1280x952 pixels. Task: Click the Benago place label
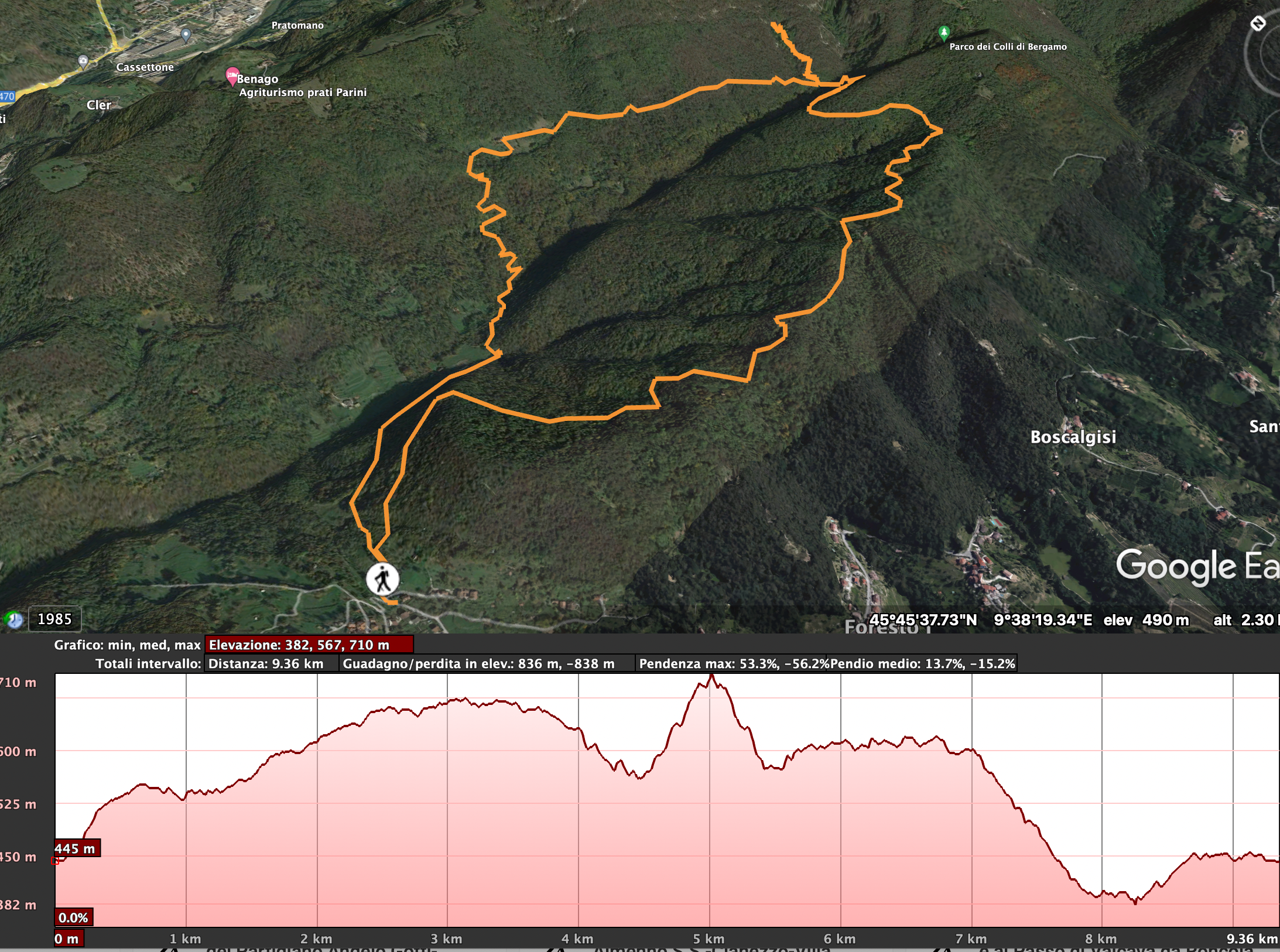click(x=258, y=78)
